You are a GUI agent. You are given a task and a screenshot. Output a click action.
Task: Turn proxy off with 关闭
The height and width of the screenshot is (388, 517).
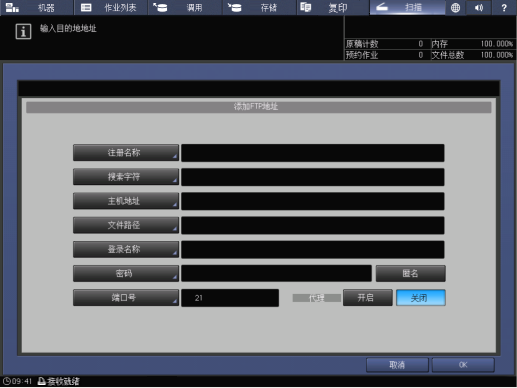[421, 297]
